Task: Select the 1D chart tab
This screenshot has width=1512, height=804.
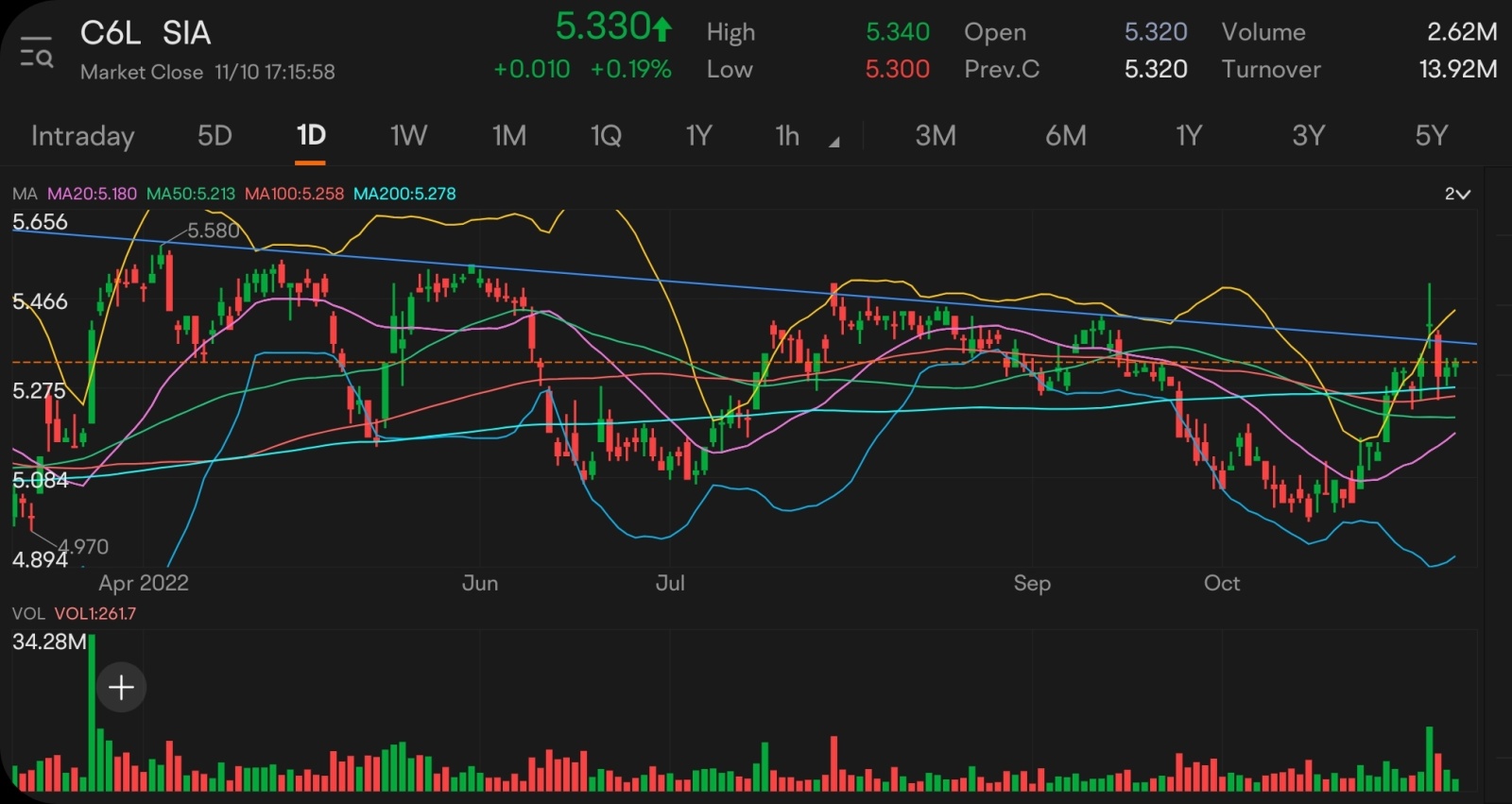Action: [x=311, y=136]
